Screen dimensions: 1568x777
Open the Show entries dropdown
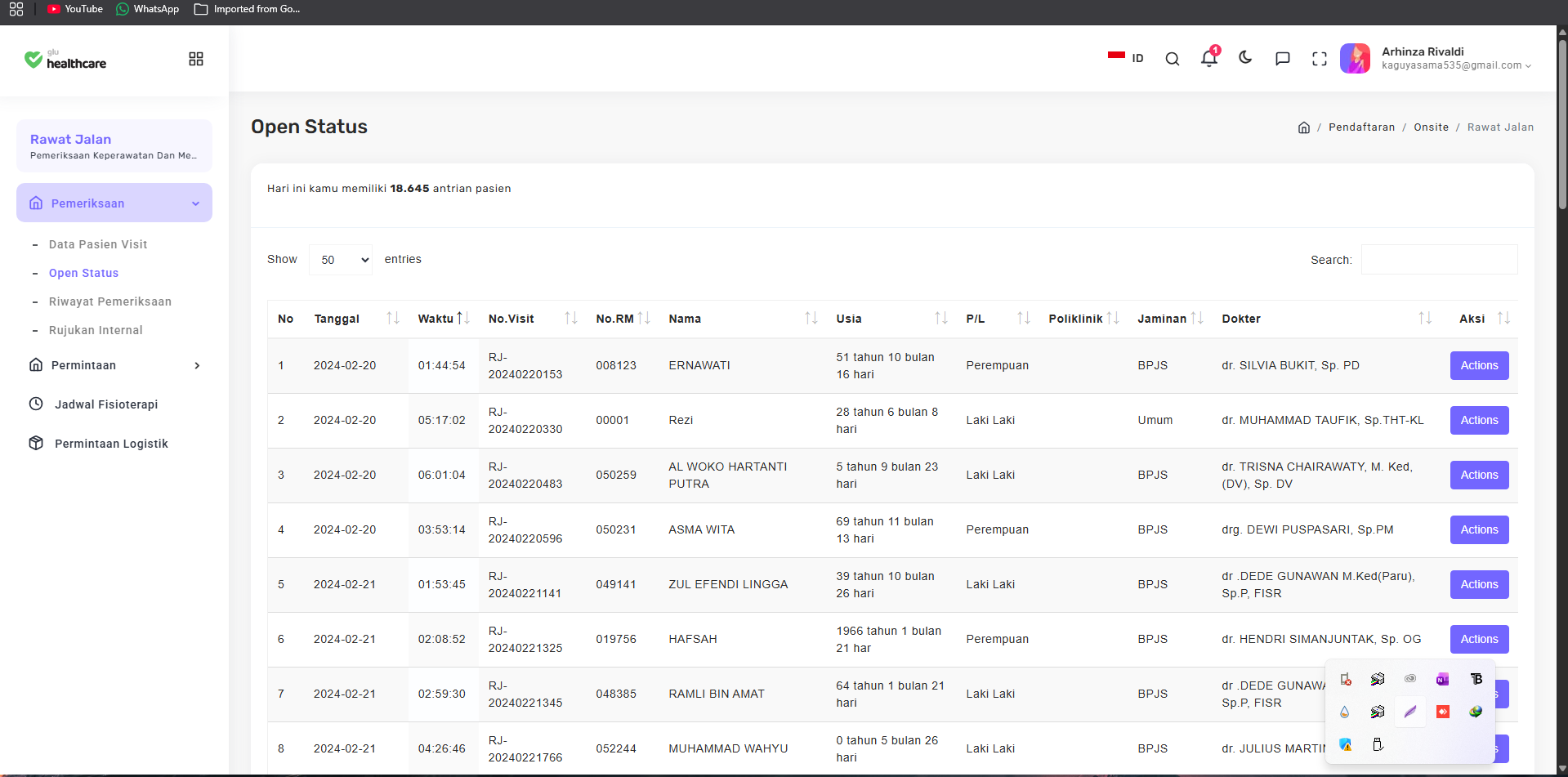[x=341, y=260]
